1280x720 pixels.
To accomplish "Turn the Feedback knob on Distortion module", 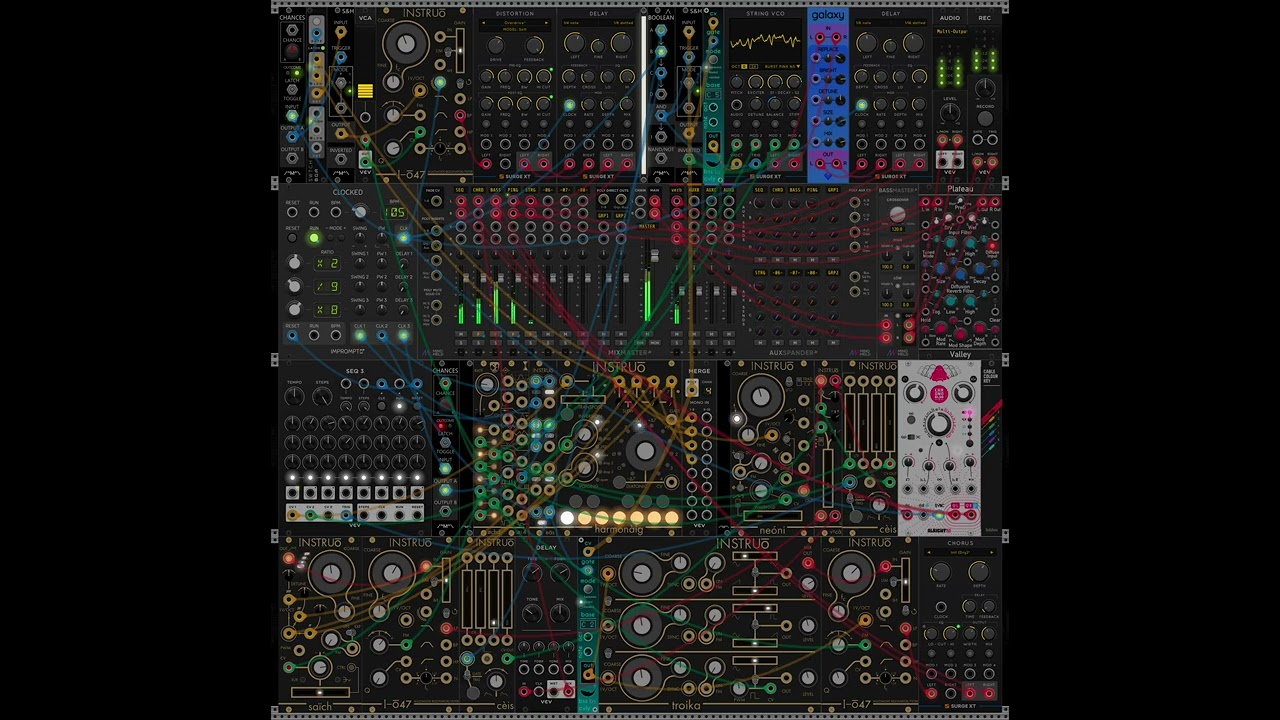I will pyautogui.click(x=534, y=45).
